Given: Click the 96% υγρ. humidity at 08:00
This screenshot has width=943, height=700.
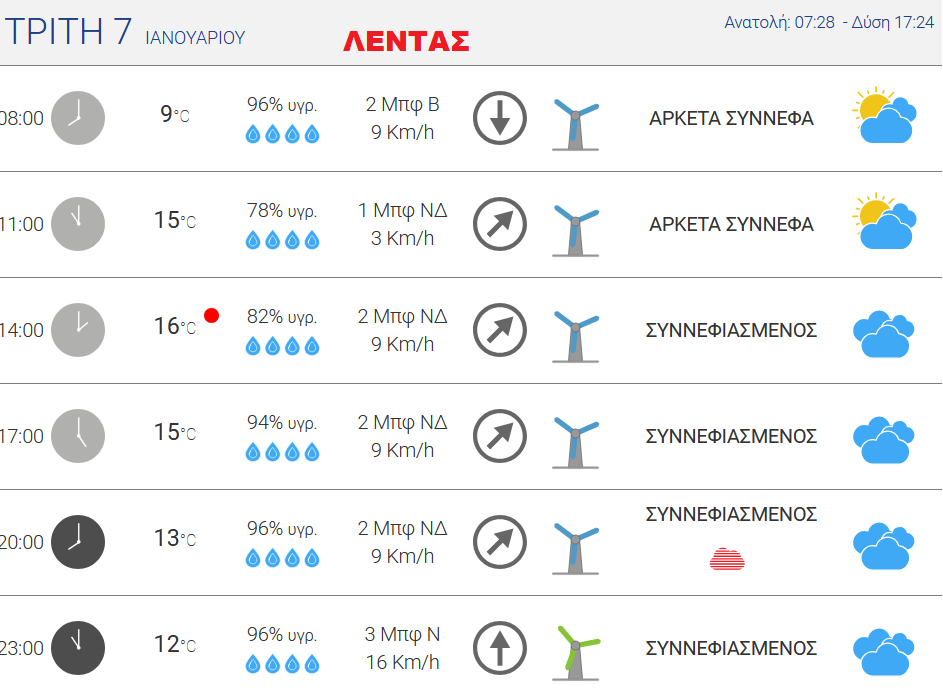Looking at the screenshot, I should pos(282,104).
